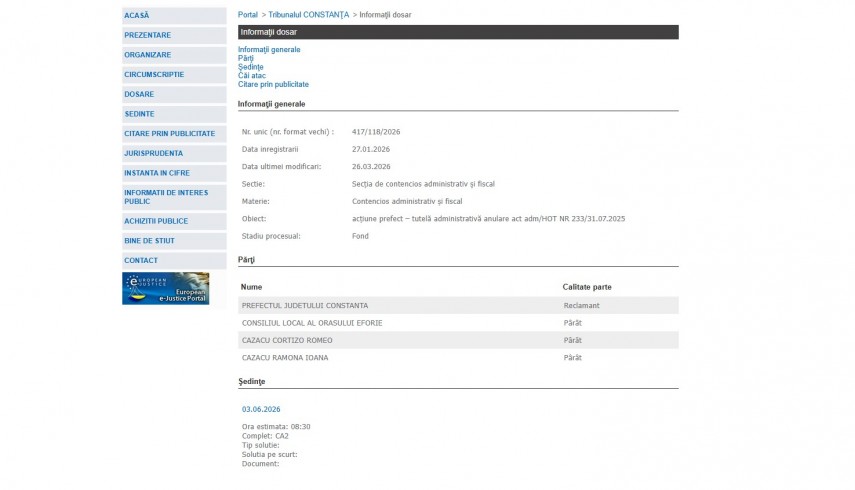
Task: Open the ACASĂ menu item
Action: [x=137, y=16]
